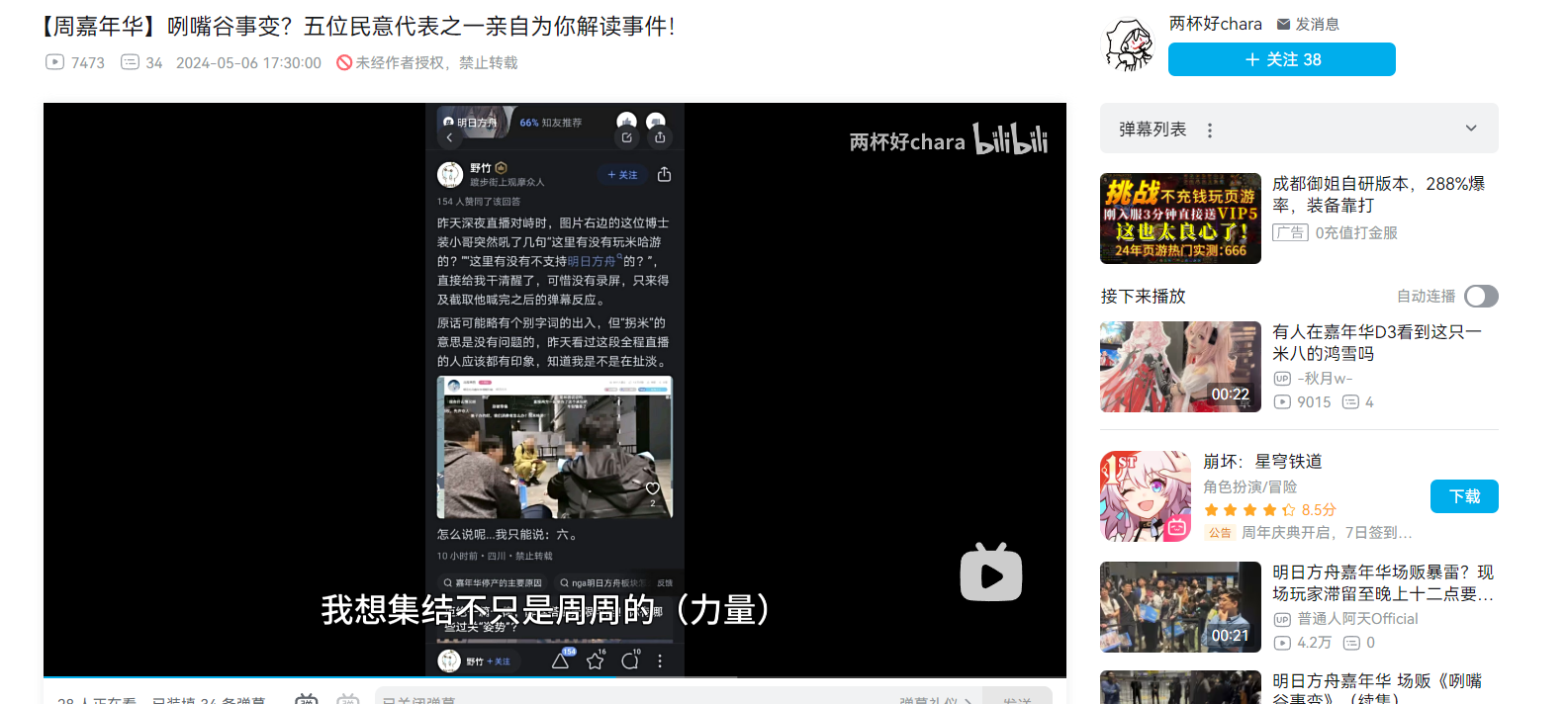This screenshot has height=704, width=1568.
Task: Click the 两杯好chara uploader avatar
Action: [1129, 45]
